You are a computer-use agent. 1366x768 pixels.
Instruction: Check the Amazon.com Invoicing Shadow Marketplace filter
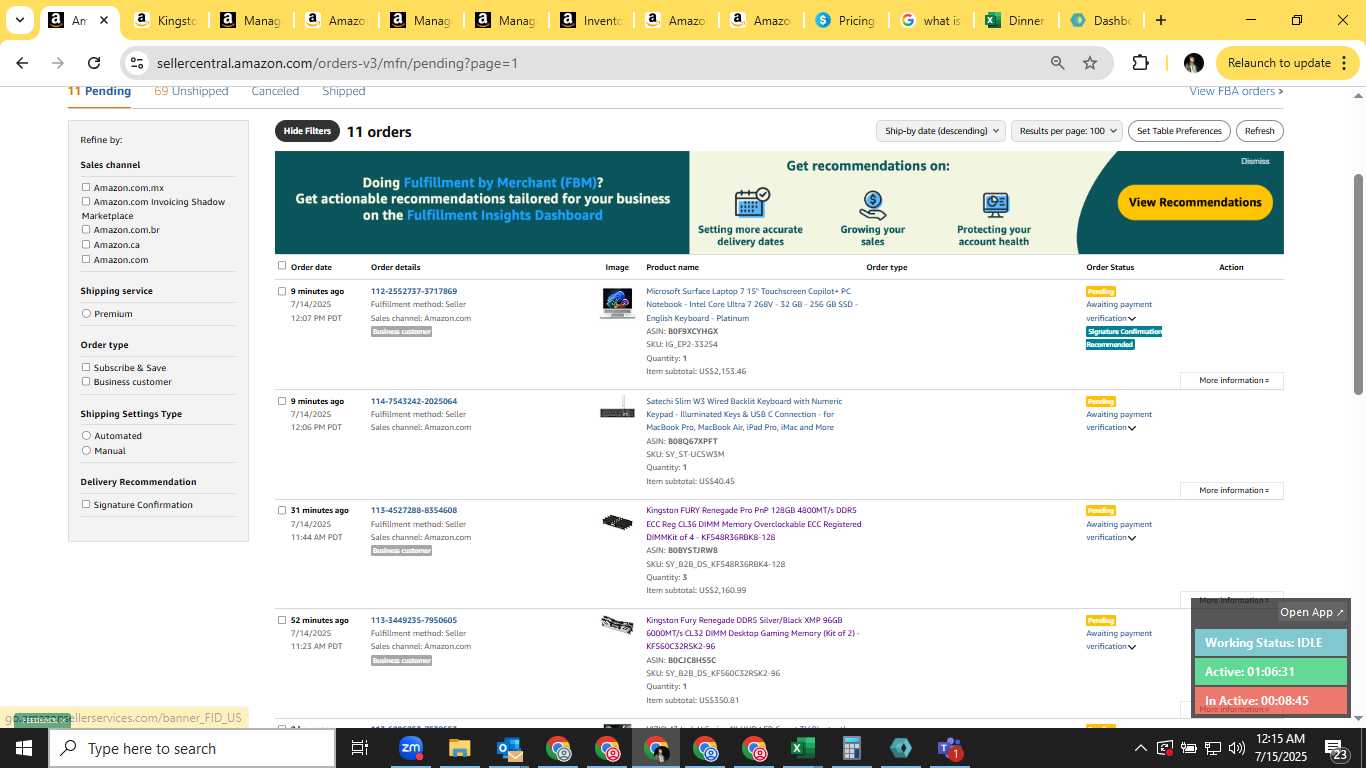pyautogui.click(x=86, y=201)
